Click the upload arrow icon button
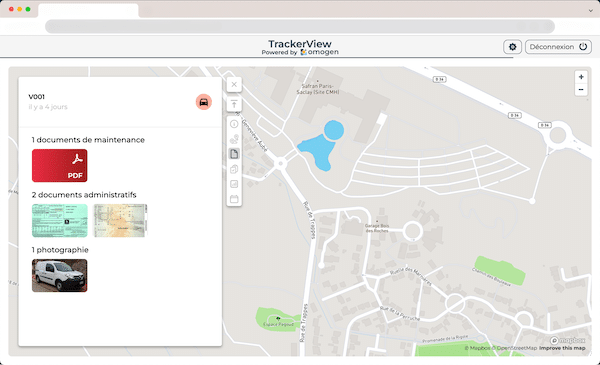The width and height of the screenshot is (600, 365). tap(234, 104)
